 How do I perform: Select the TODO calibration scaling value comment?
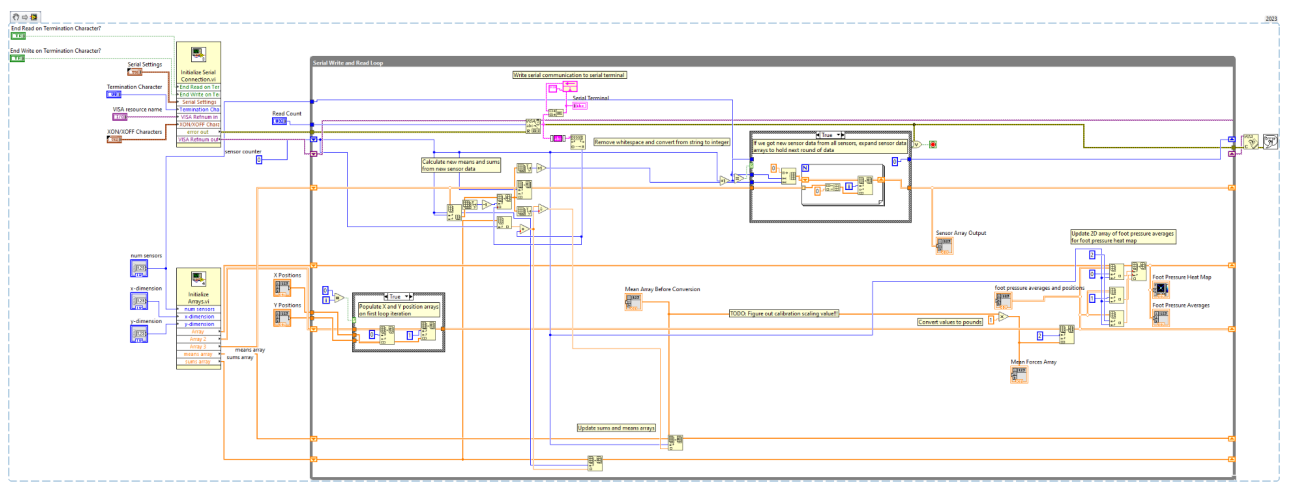pos(783,313)
